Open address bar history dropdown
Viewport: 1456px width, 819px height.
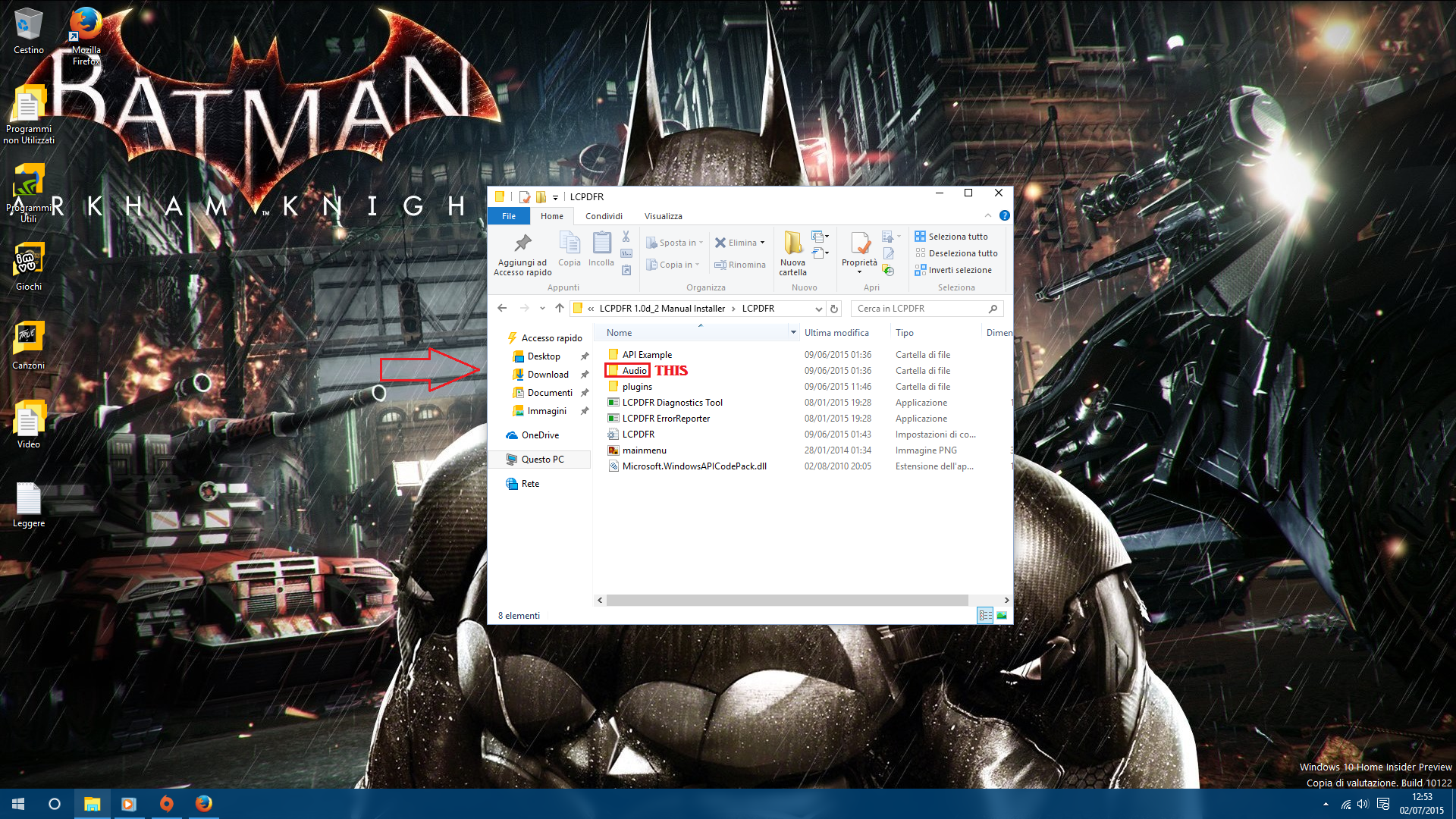(x=818, y=309)
